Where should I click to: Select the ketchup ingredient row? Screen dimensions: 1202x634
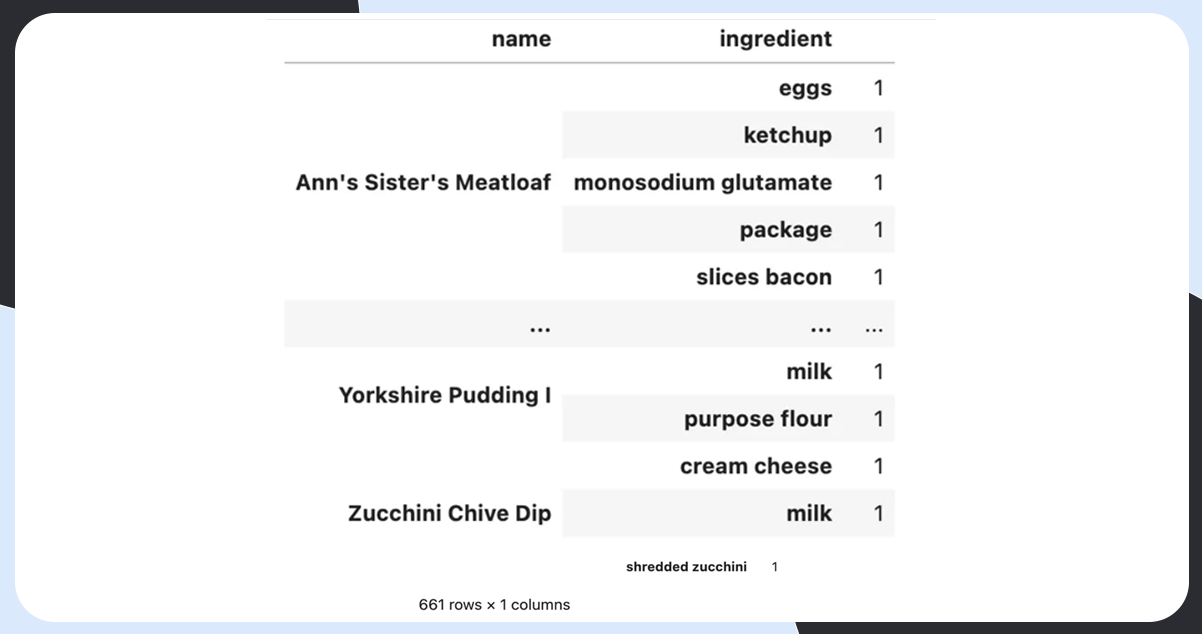(x=787, y=135)
